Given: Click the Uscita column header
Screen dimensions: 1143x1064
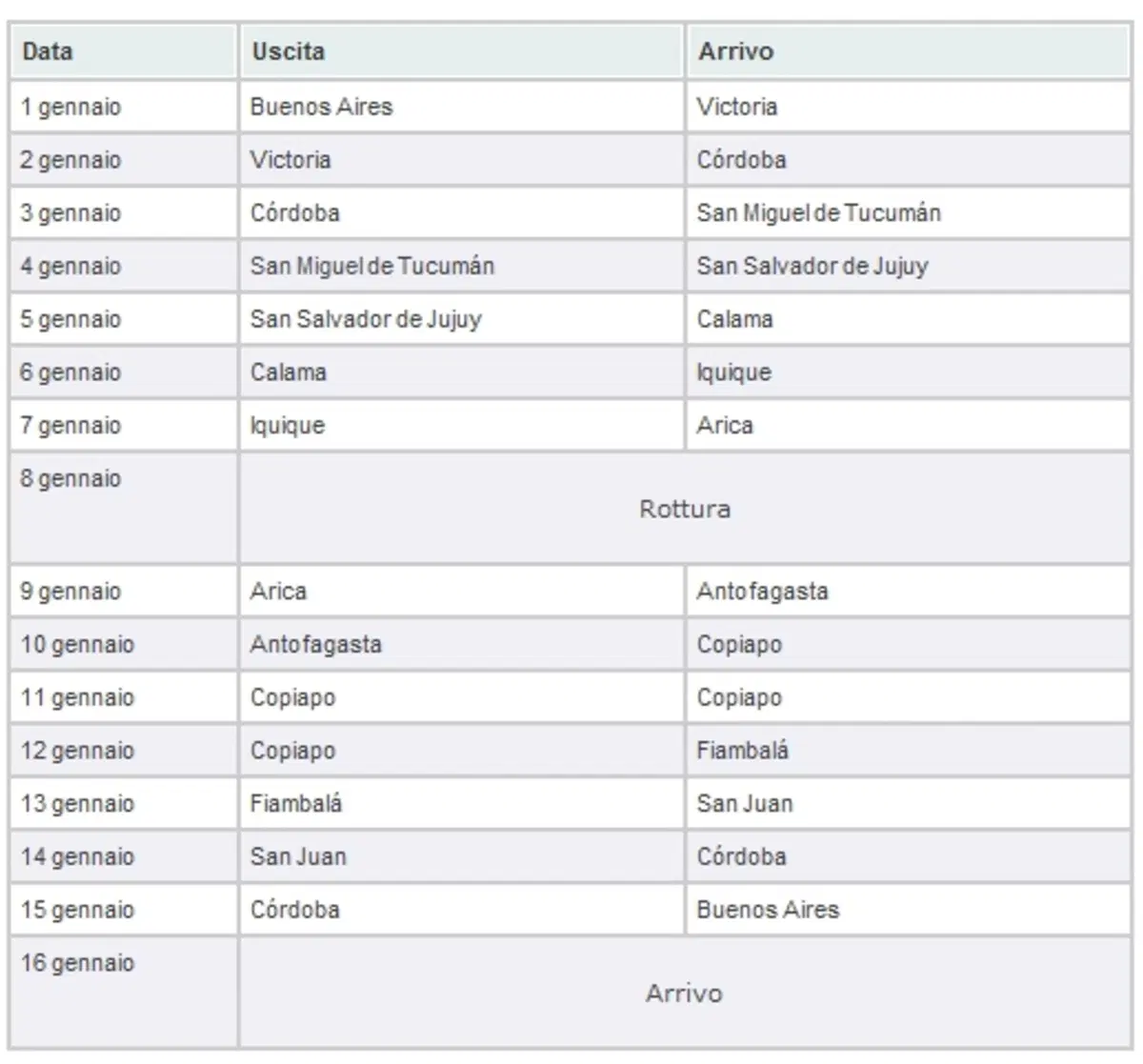Looking at the screenshot, I should point(462,51).
